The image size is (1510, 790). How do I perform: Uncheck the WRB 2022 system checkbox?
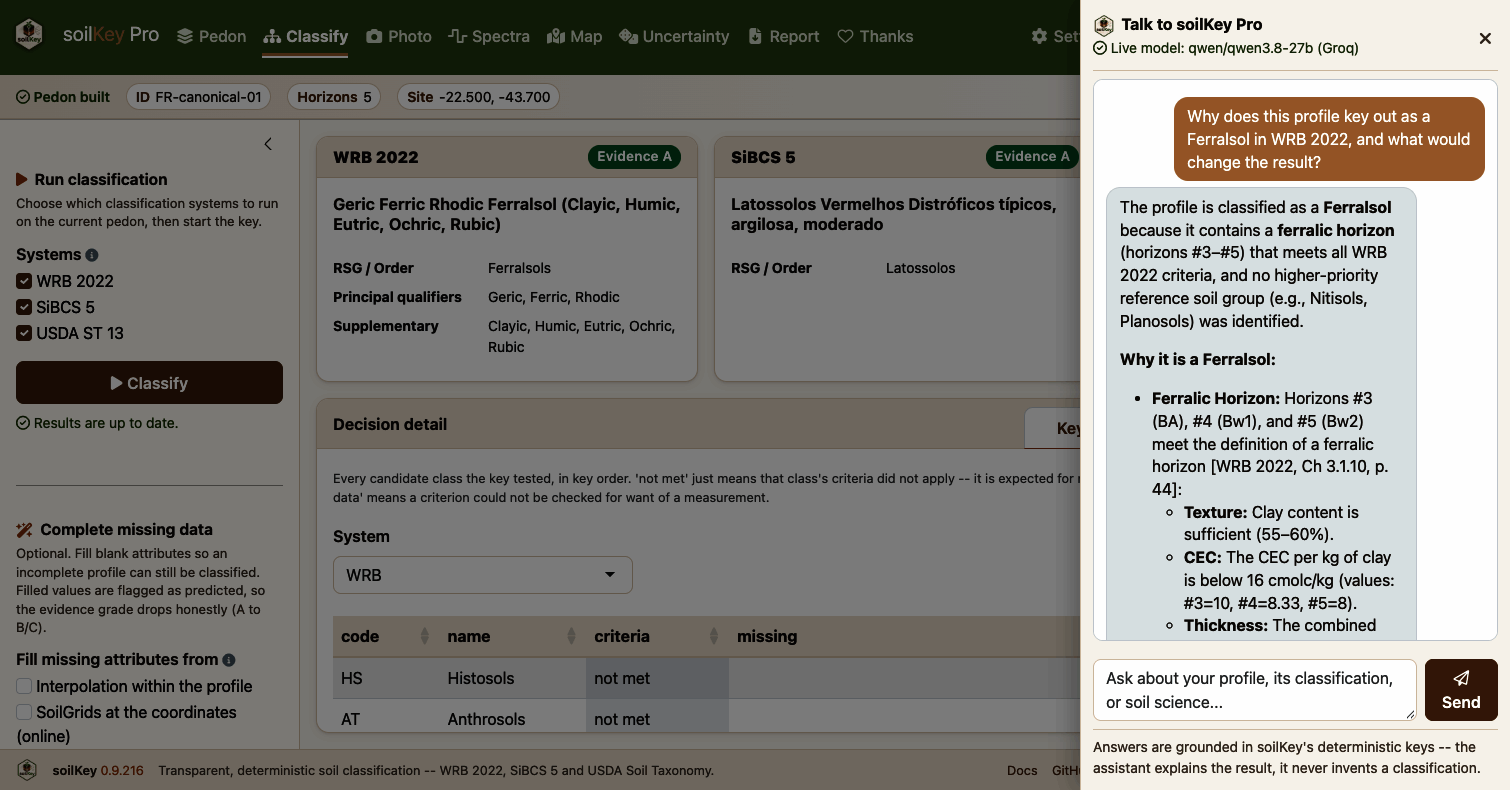coord(24,281)
